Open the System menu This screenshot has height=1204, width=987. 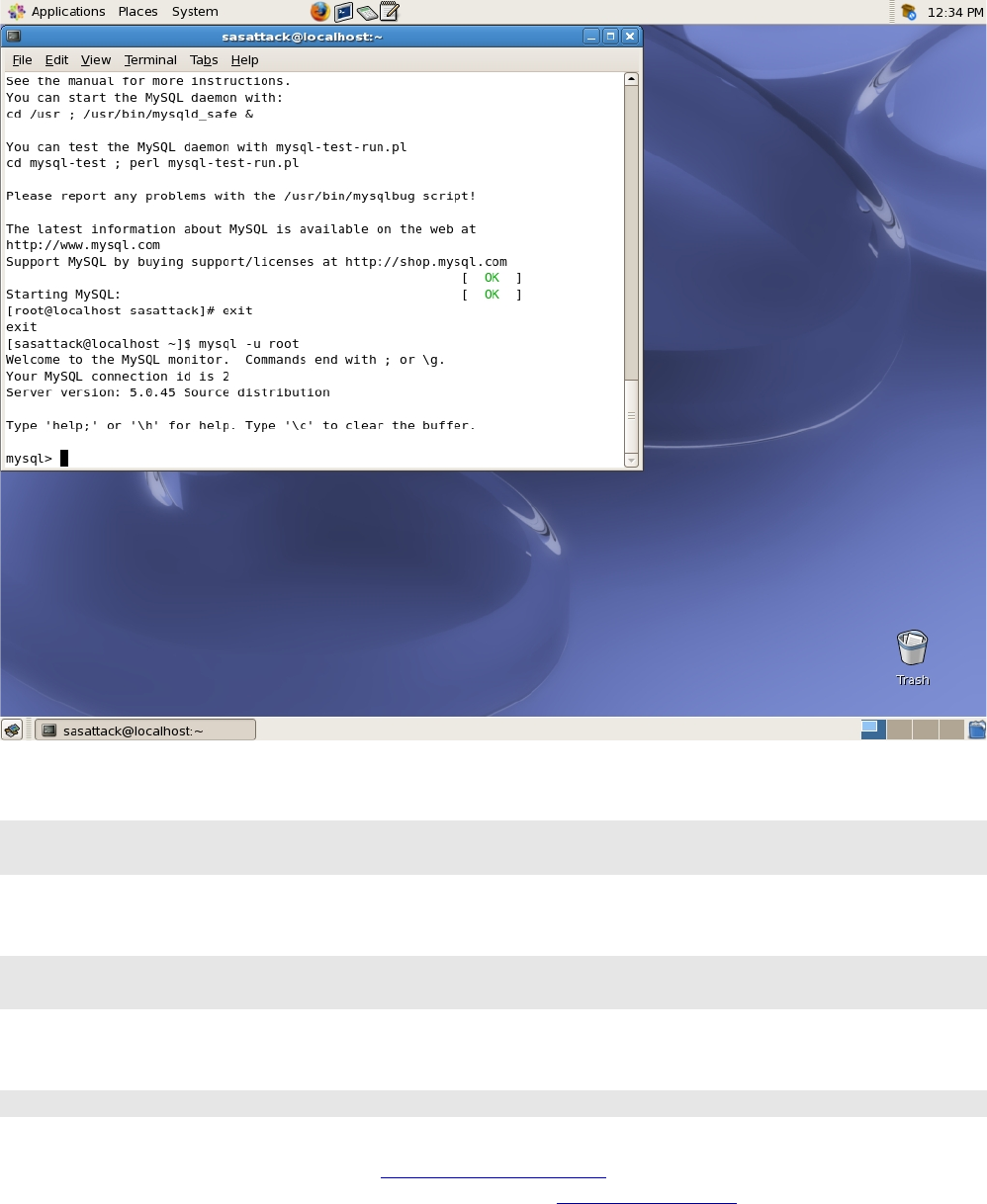click(195, 12)
